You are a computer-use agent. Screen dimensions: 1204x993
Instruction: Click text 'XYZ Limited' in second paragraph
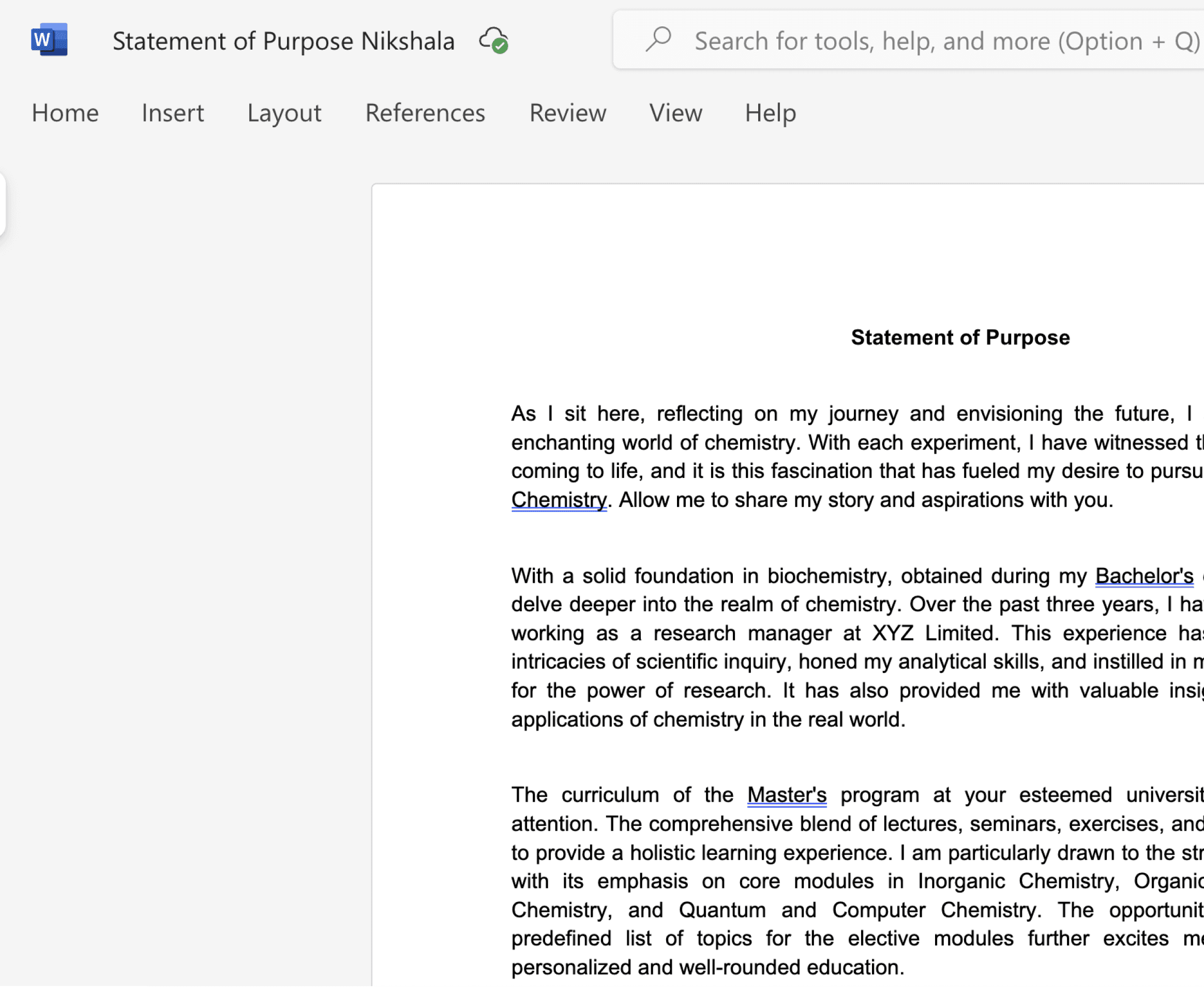pyautogui.click(x=932, y=633)
